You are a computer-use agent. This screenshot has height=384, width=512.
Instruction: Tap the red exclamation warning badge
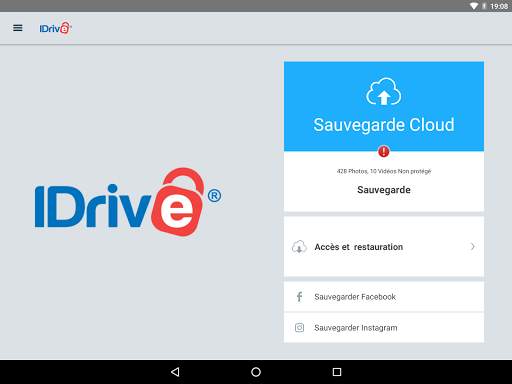[384, 151]
